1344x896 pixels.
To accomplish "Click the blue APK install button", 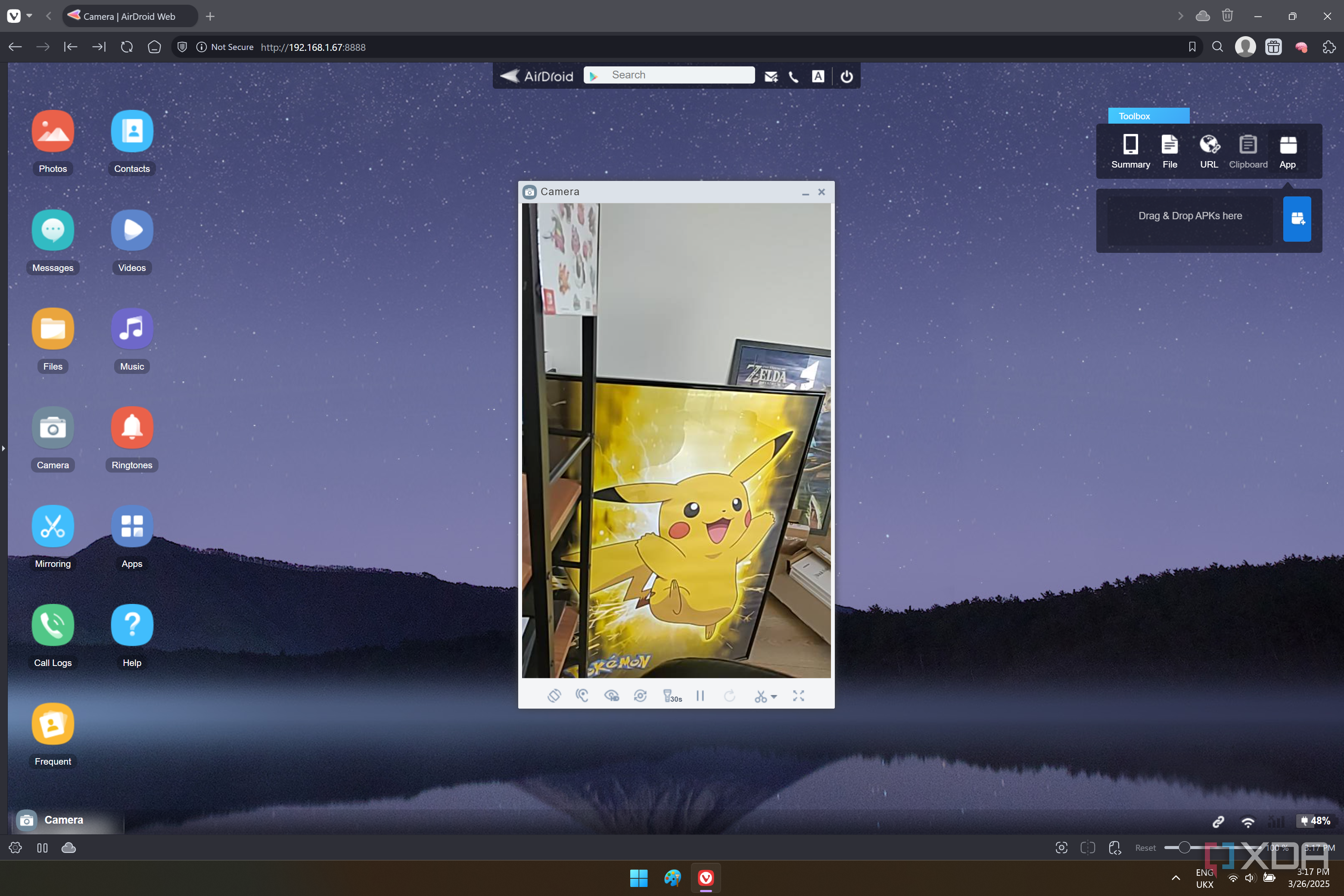I will tap(1297, 219).
